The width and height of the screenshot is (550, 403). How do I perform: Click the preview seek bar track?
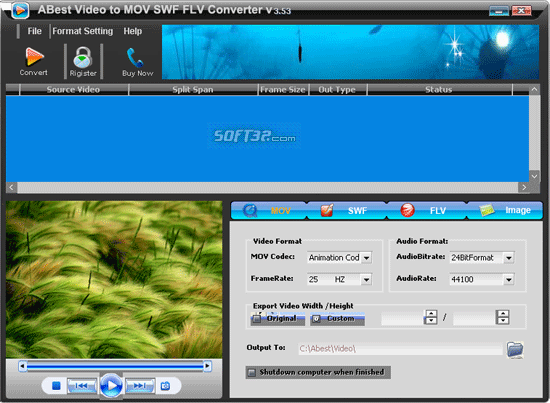point(115,367)
